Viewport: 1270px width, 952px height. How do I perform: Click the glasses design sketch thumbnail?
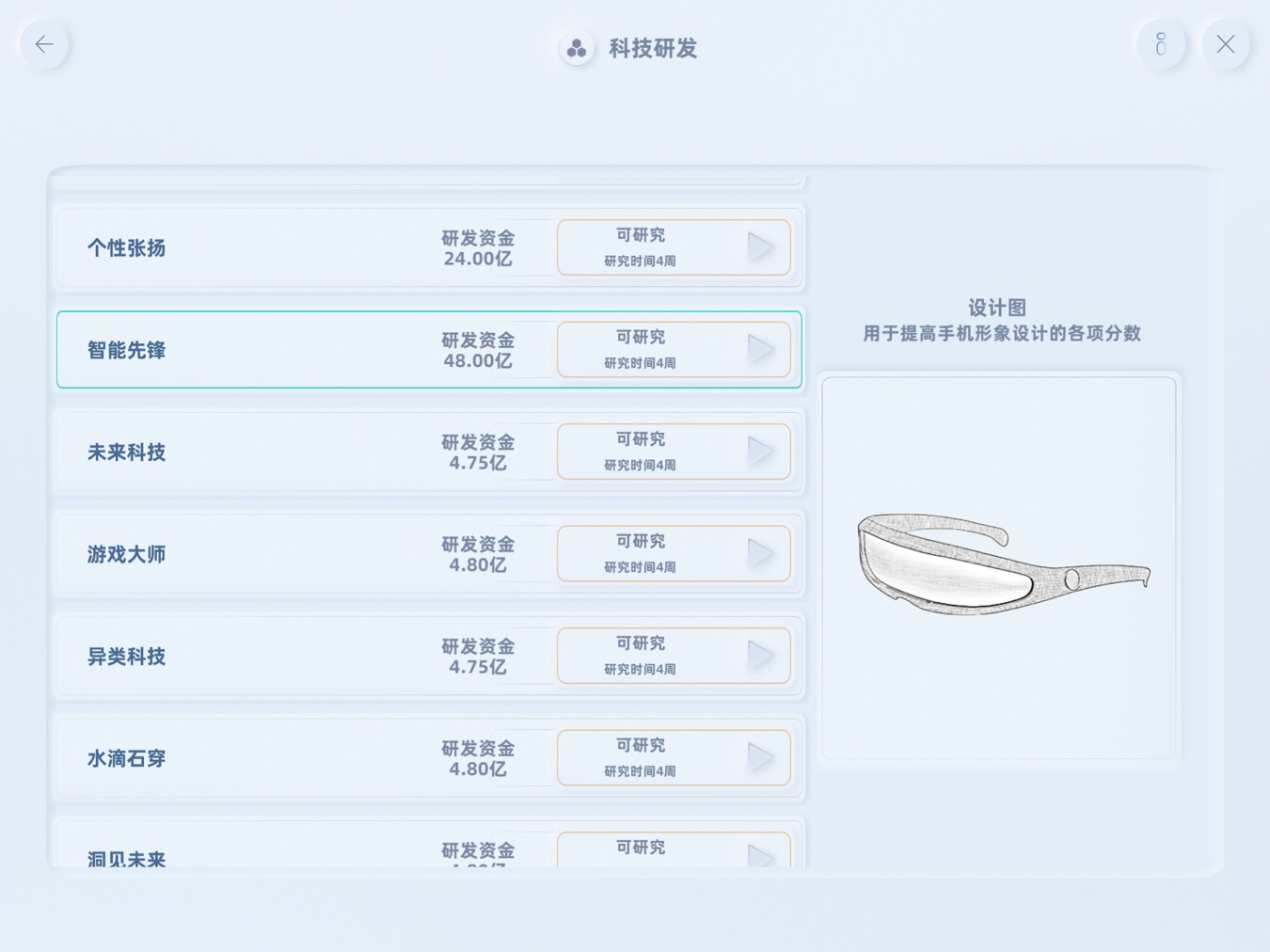pos(999,567)
